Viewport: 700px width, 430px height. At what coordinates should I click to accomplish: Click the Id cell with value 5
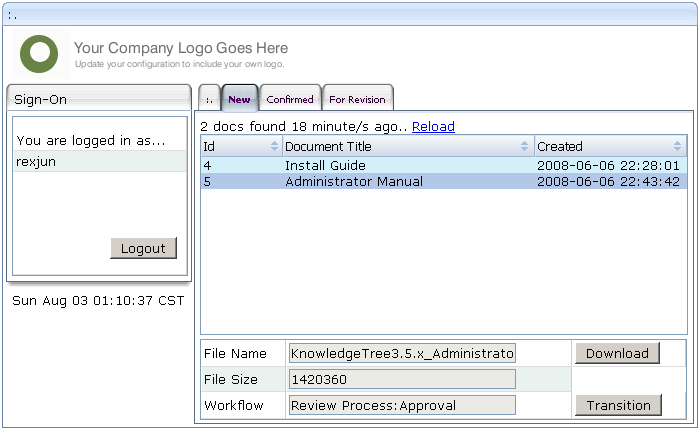point(207,182)
